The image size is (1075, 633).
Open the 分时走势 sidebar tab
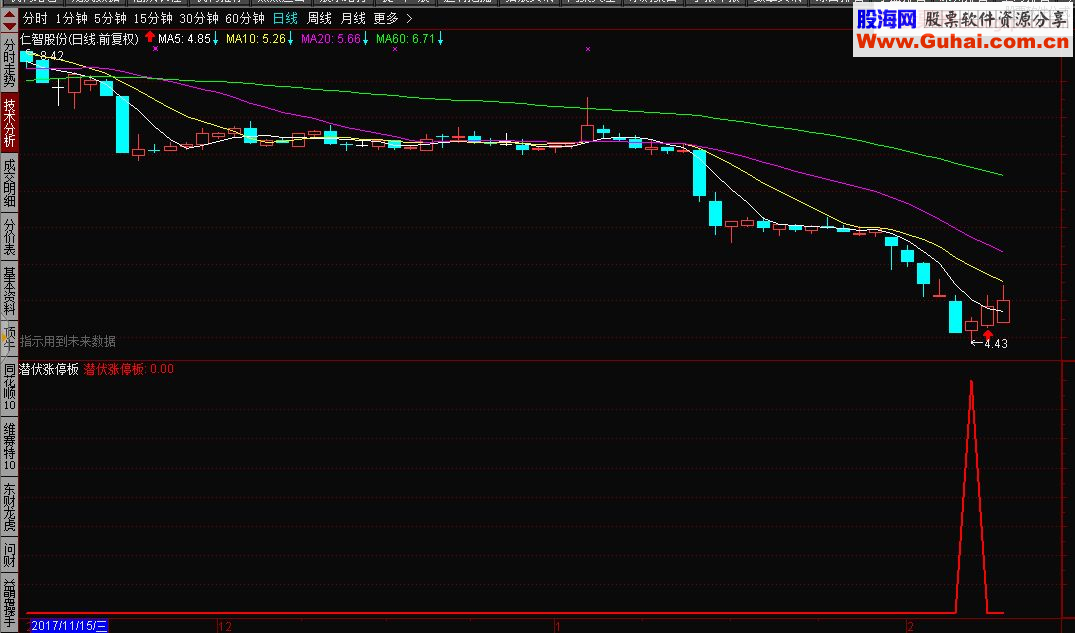tap(9, 62)
